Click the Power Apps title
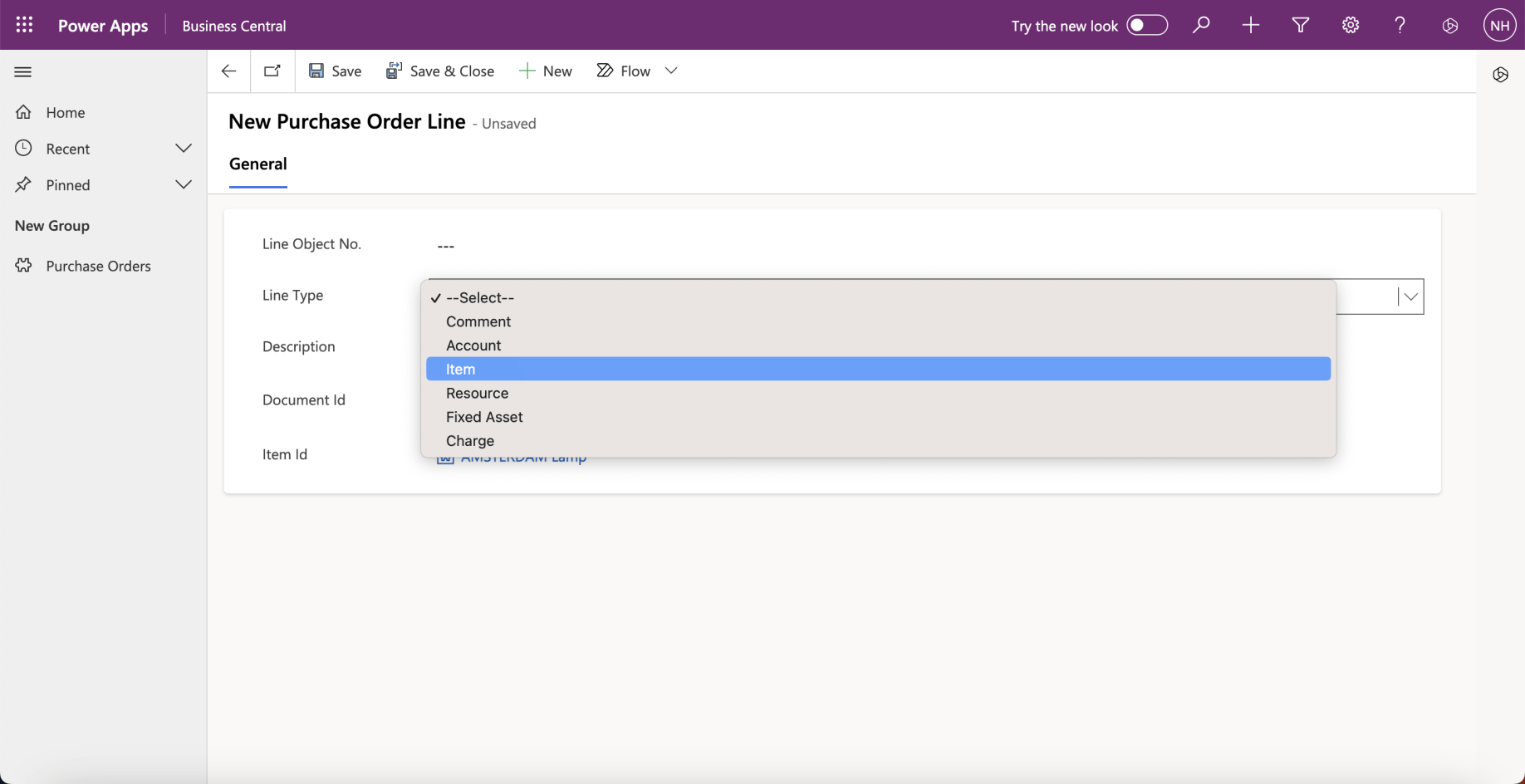Image resolution: width=1525 pixels, height=784 pixels. pos(103,26)
